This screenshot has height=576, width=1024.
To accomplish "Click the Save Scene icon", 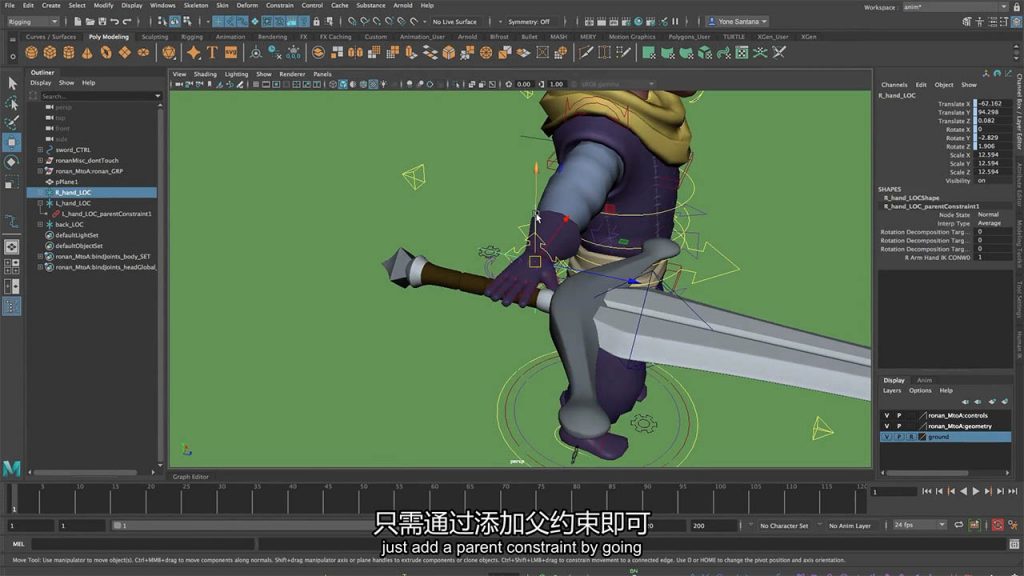I will click(x=102, y=22).
